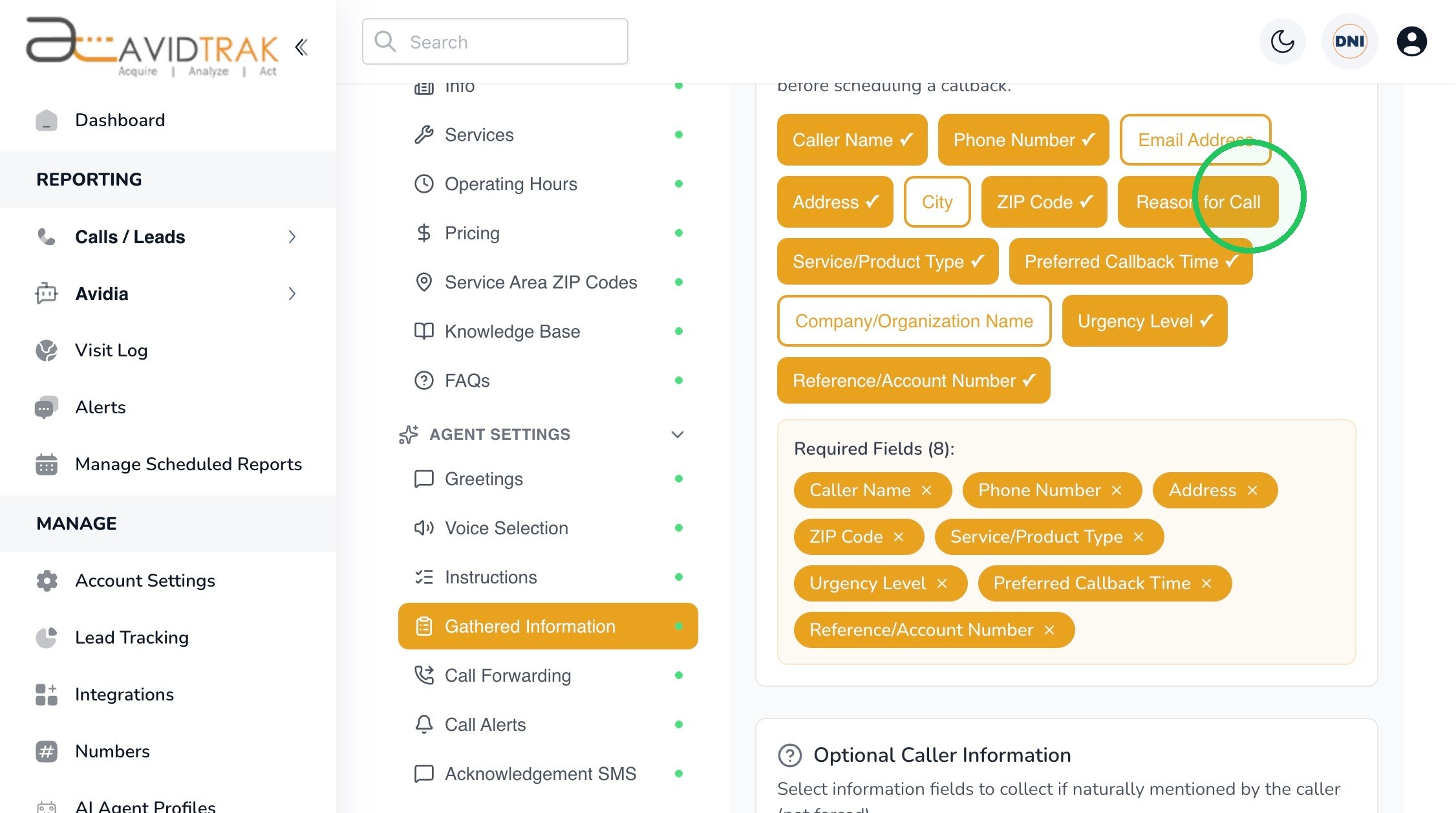
Task: Click the Operating Hours clock icon
Action: 423,184
